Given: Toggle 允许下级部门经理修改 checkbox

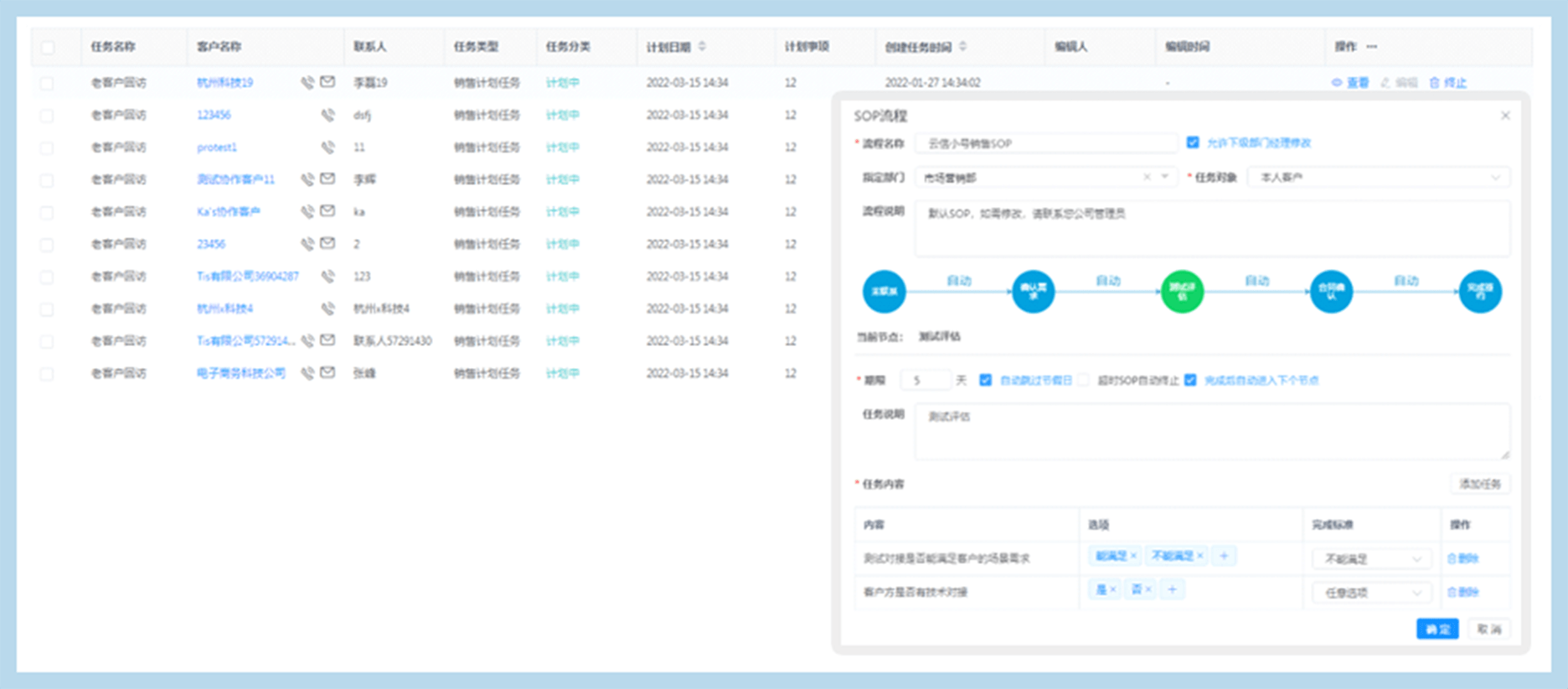Looking at the screenshot, I should pos(1193,142).
